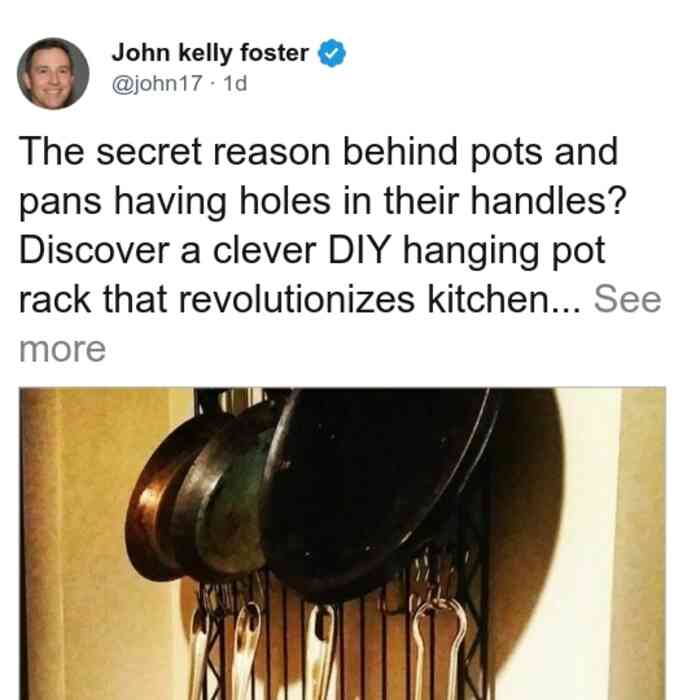Click the copper pan in the photo
This screenshot has height=700, width=700.
click(150, 504)
